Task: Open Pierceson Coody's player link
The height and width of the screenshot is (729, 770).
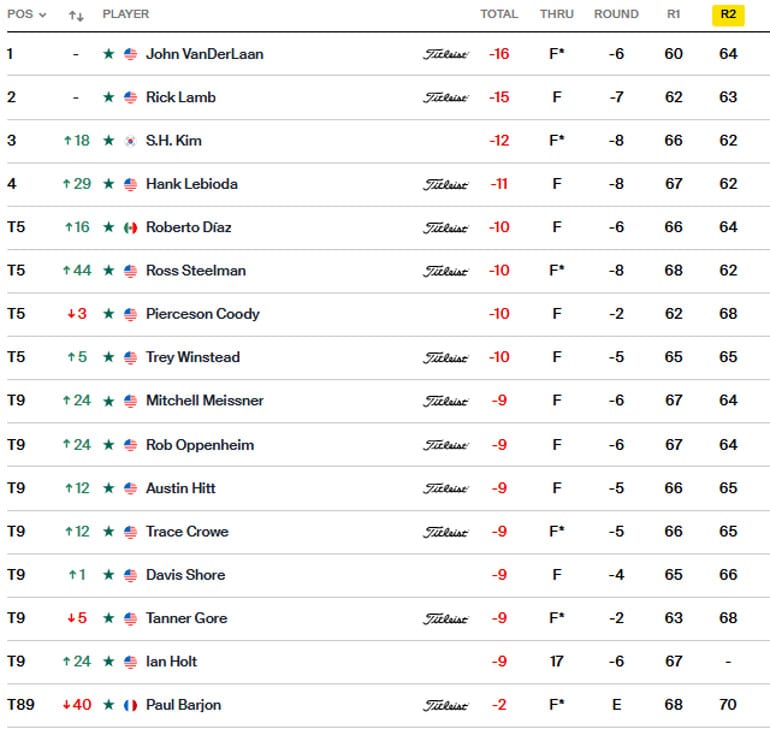Action: (203, 314)
